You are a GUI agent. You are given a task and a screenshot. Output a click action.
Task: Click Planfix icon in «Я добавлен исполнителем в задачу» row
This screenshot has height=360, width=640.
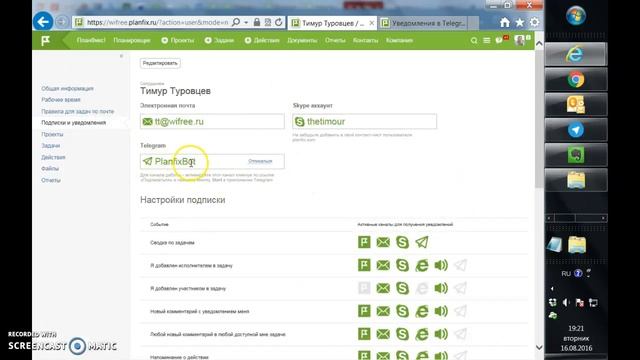364,265
